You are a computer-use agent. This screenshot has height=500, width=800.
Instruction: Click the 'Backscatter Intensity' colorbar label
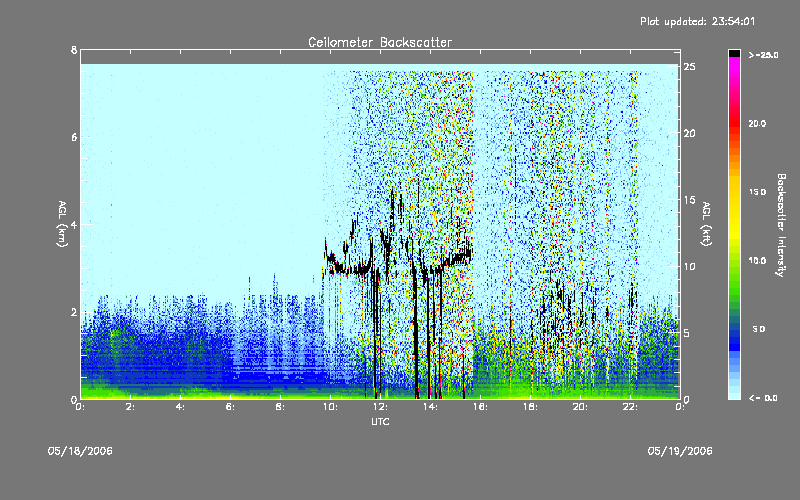[780, 225]
